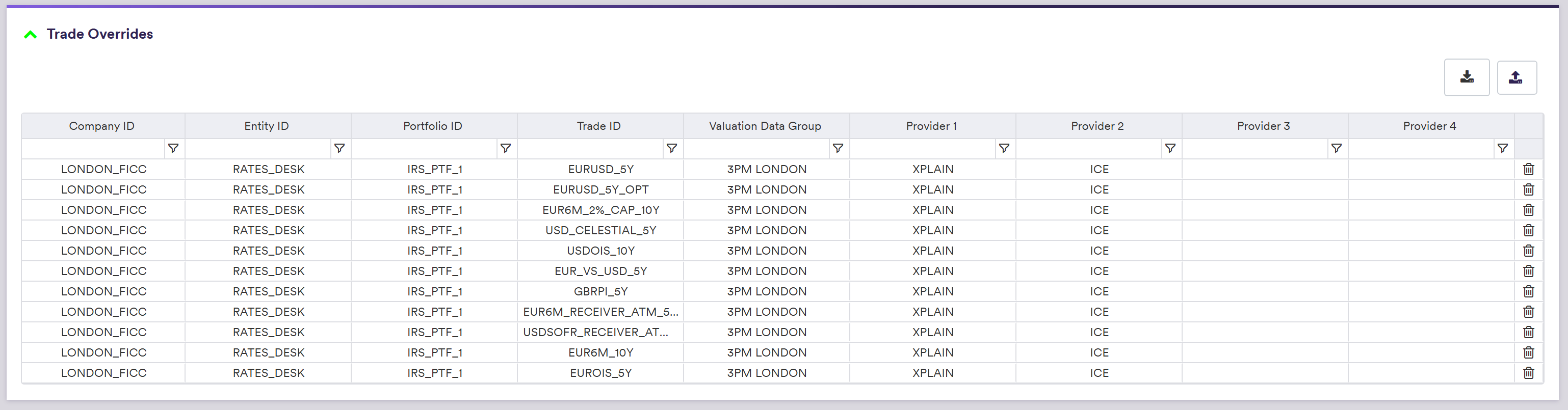Select the USDOIS_10Y trade ID cell
1568x410 pixels.
click(x=600, y=251)
